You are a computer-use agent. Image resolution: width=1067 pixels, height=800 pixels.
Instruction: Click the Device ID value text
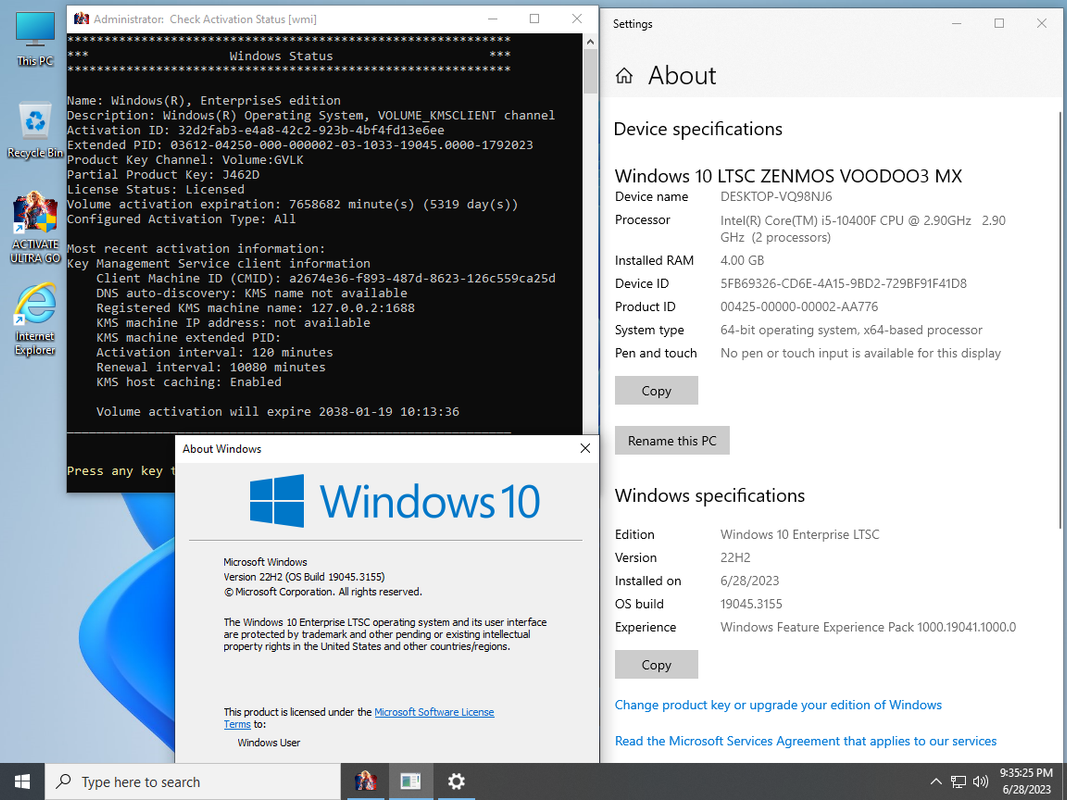coord(843,284)
